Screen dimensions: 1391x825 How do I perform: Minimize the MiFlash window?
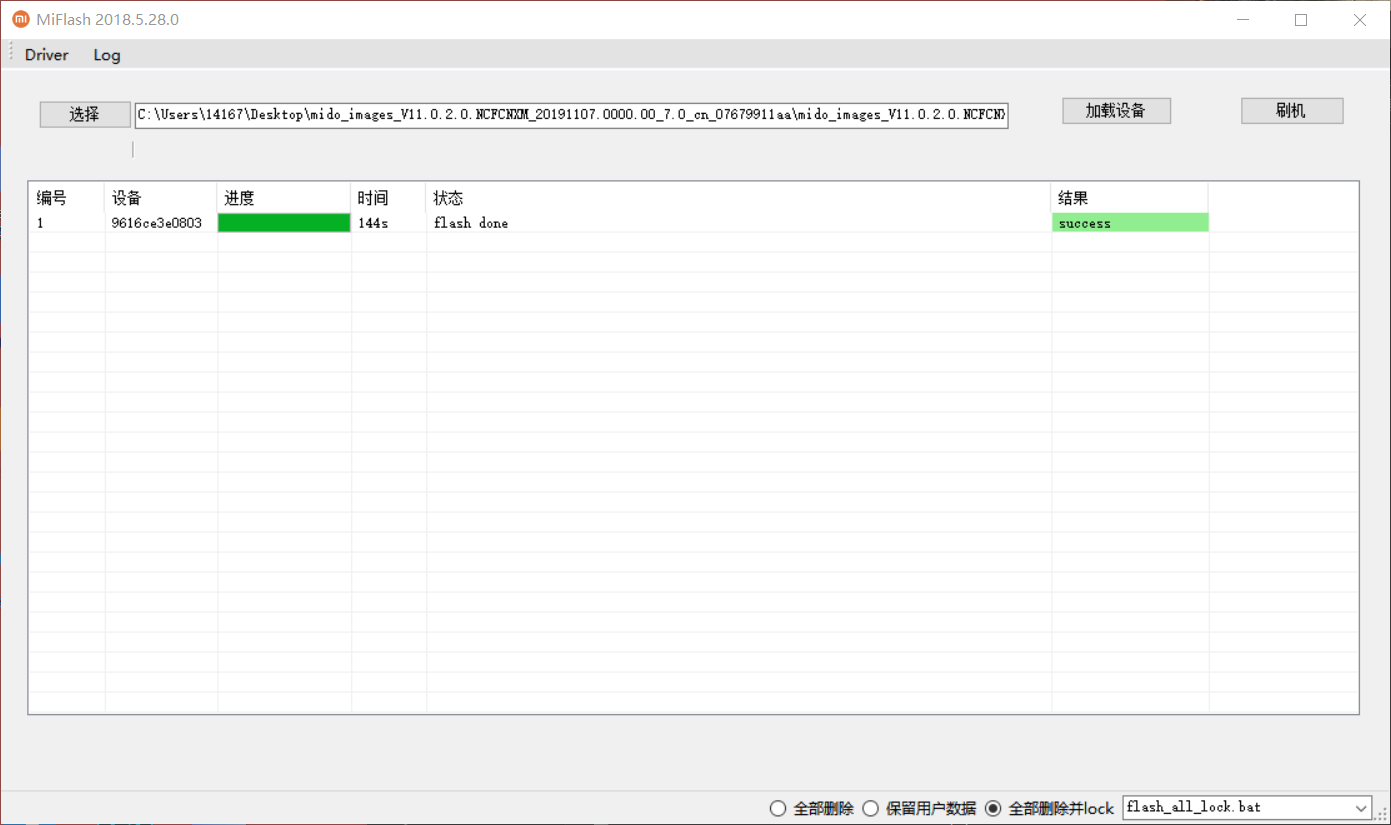[x=1243, y=20]
